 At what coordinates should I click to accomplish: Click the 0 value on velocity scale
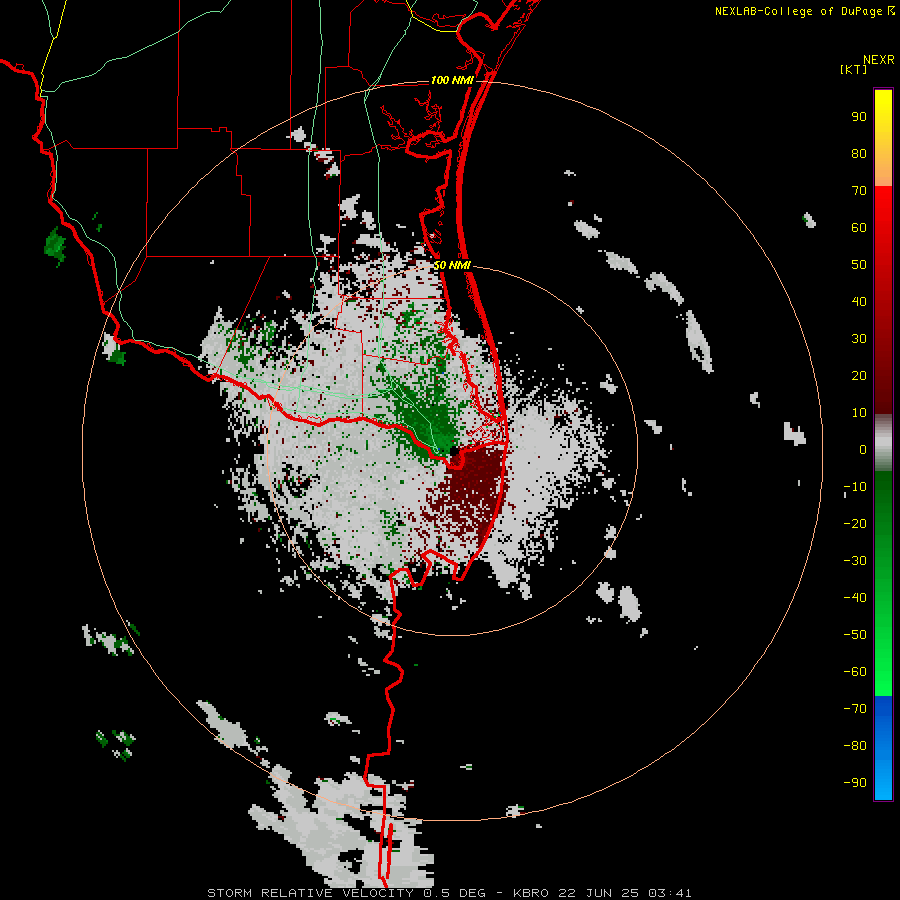coord(863,449)
